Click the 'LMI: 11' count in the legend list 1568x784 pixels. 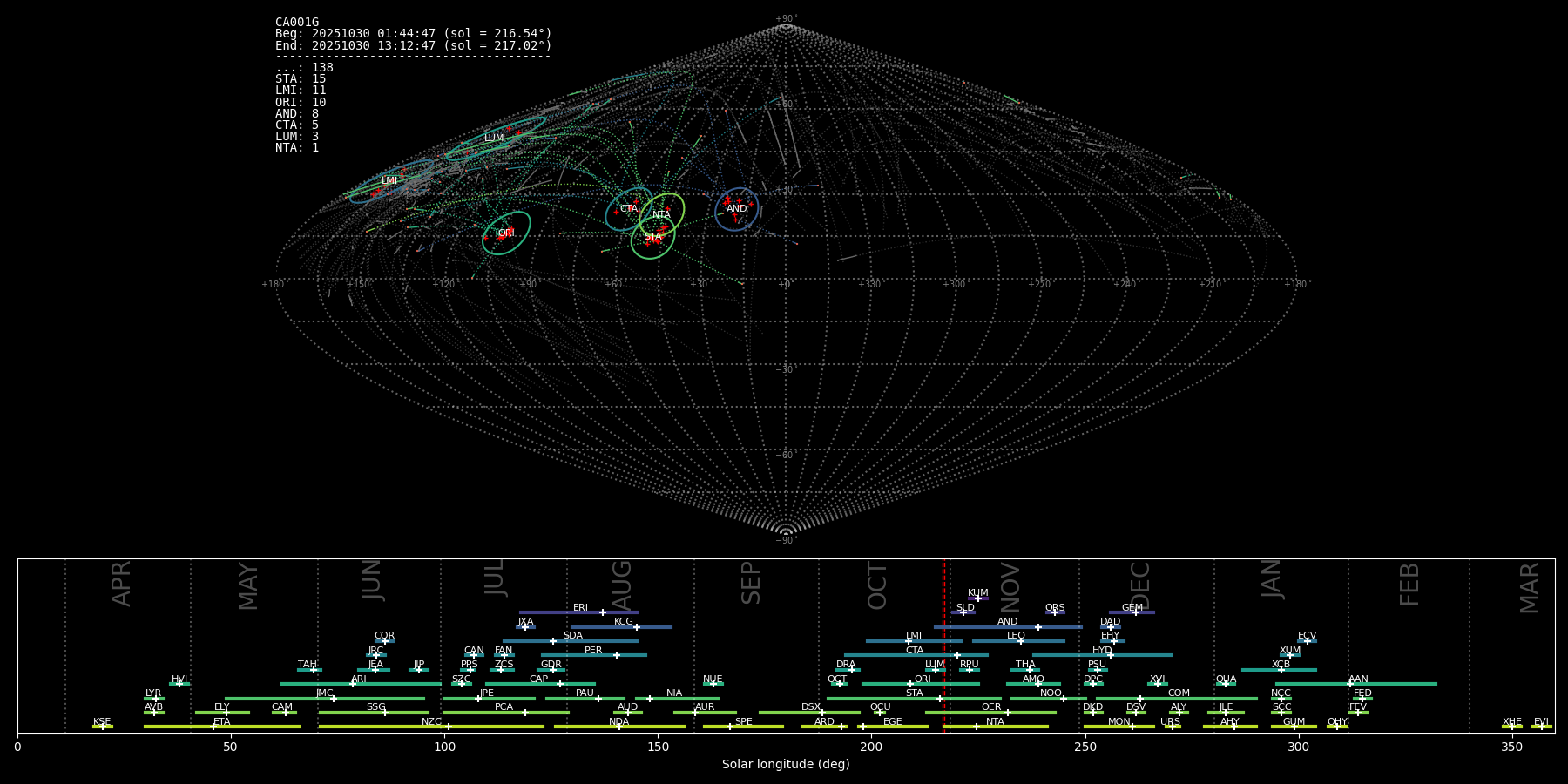301,91
